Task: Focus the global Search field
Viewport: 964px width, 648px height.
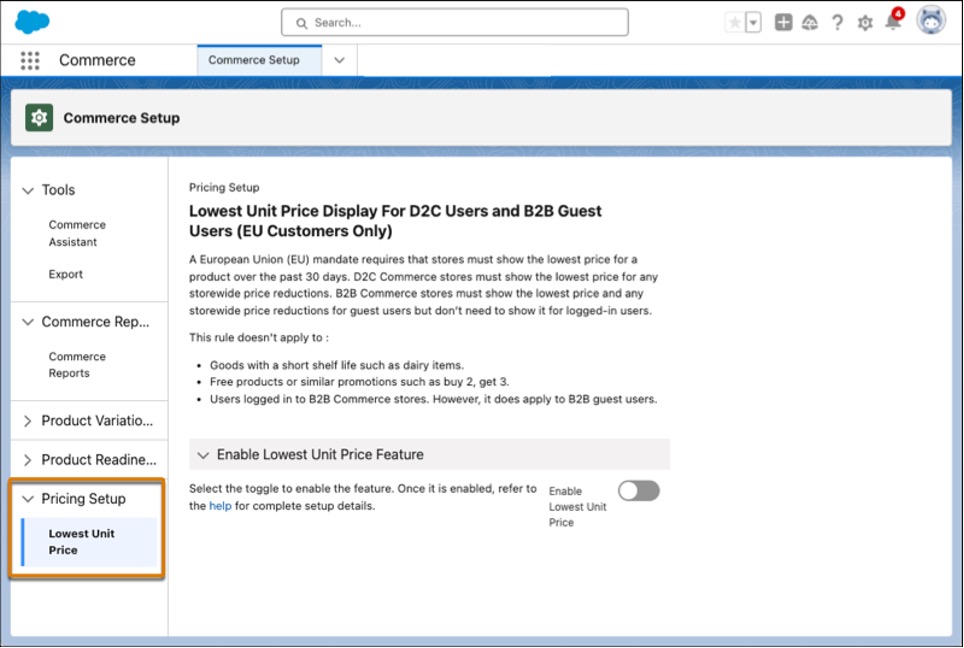Action: [454, 23]
